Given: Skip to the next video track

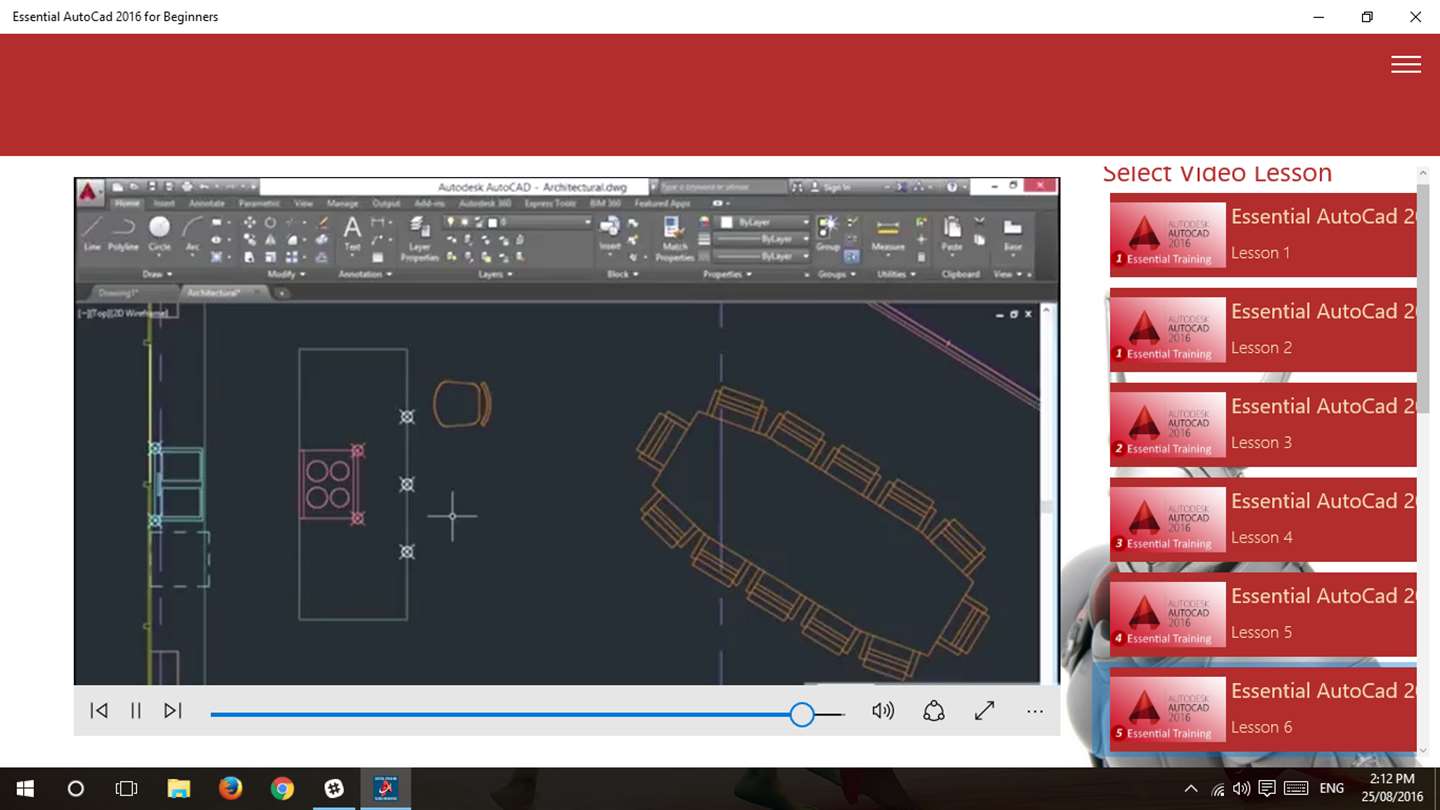Looking at the screenshot, I should [x=173, y=711].
